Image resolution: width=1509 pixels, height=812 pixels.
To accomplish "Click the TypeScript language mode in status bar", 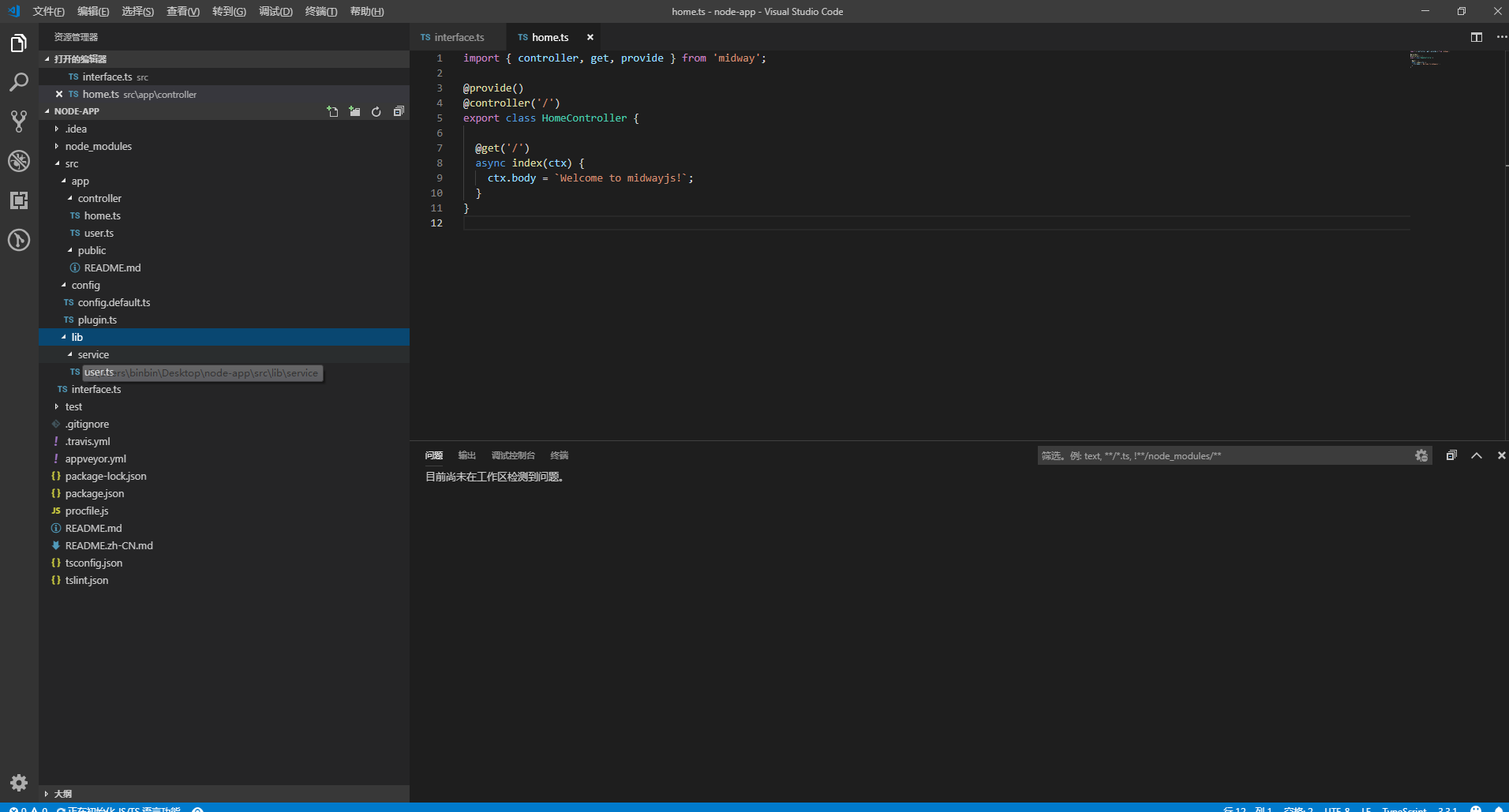I will [1404, 809].
